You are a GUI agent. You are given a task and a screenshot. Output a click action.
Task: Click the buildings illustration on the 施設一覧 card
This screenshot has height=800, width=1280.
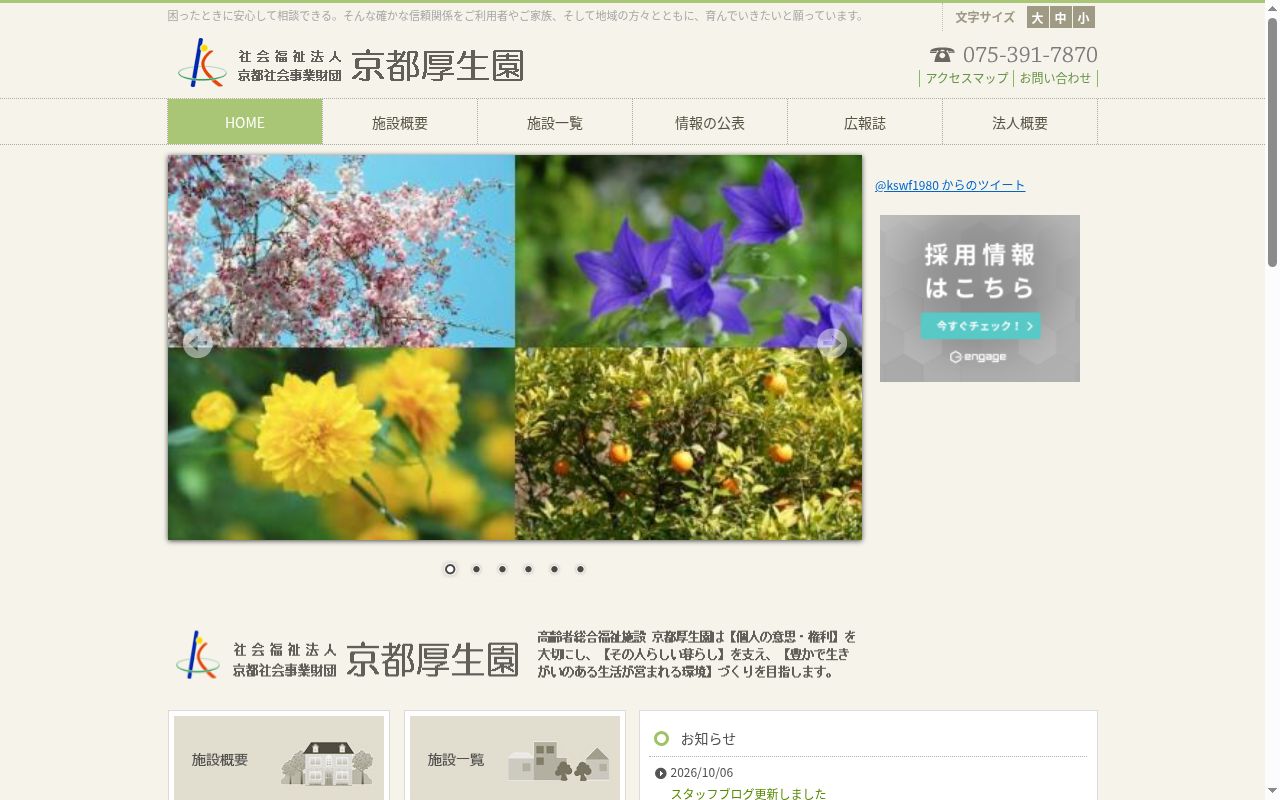point(559,761)
